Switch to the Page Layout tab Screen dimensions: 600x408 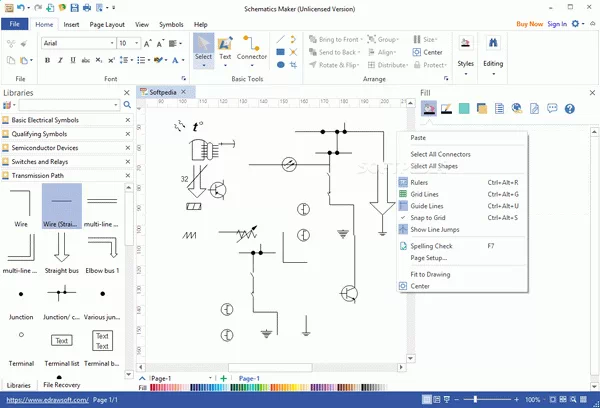pos(107,24)
